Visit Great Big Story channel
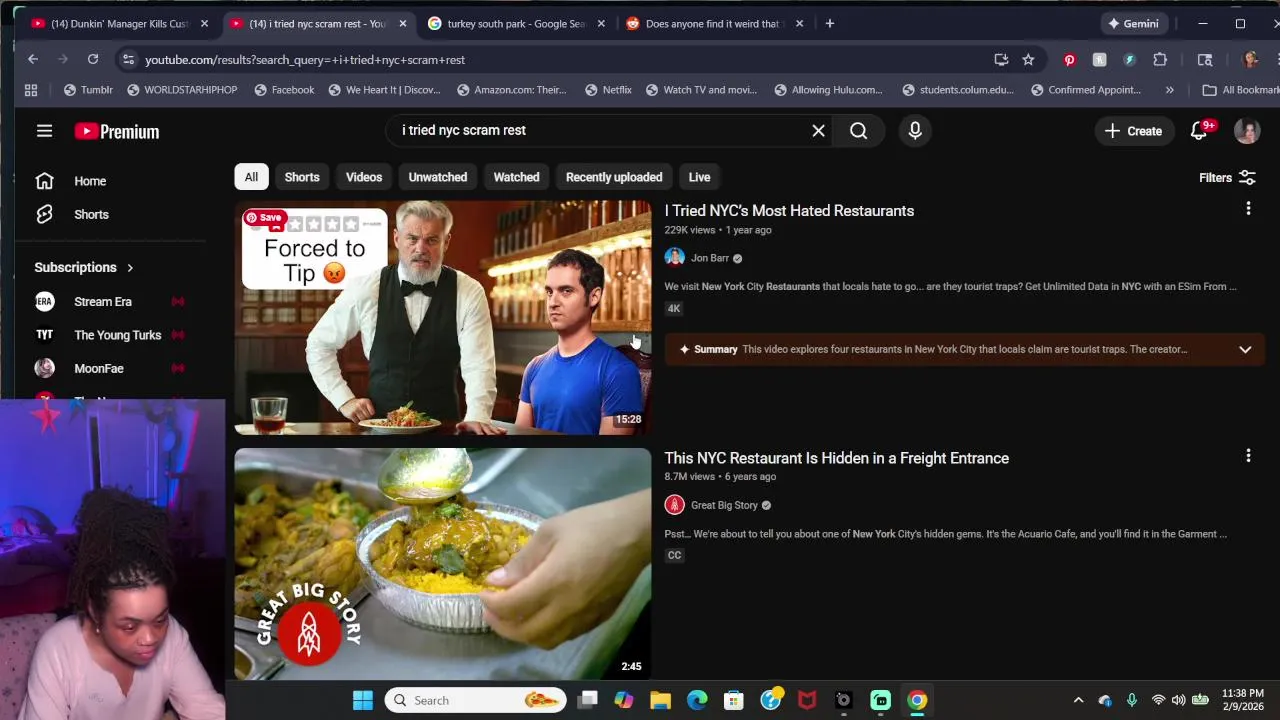 click(724, 505)
